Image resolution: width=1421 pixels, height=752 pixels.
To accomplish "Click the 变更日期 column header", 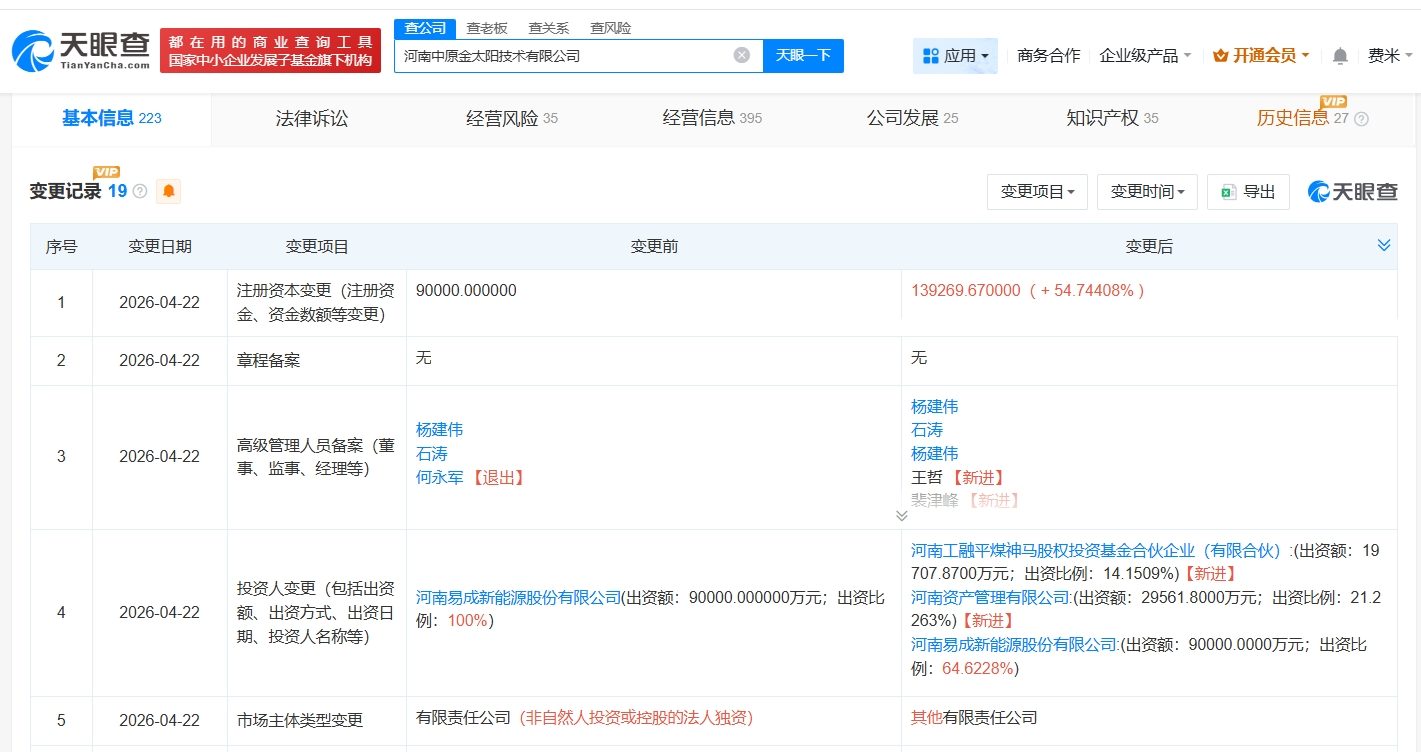I will click(x=160, y=247).
